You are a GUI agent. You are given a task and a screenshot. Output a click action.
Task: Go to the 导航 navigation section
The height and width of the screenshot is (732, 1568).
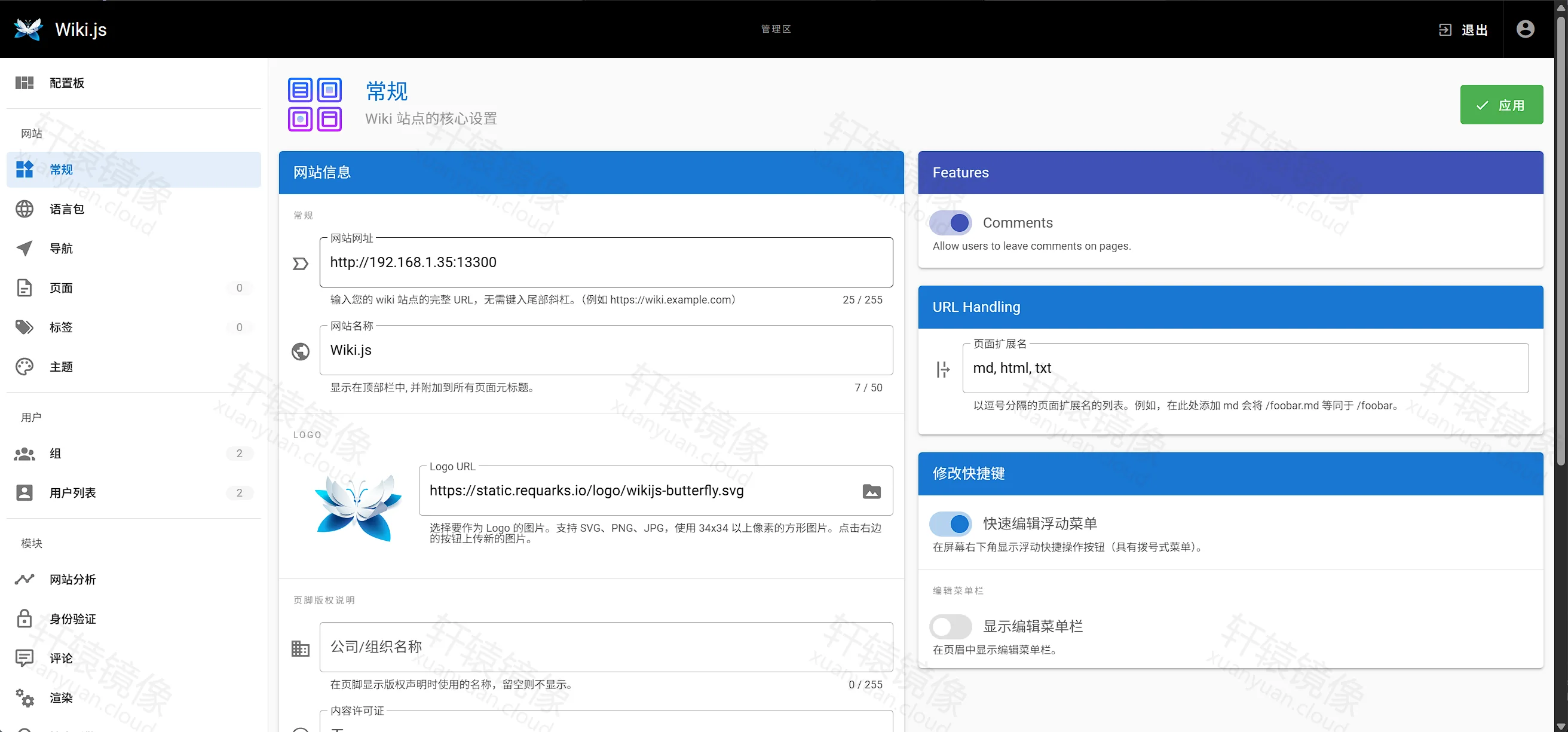tap(133, 248)
